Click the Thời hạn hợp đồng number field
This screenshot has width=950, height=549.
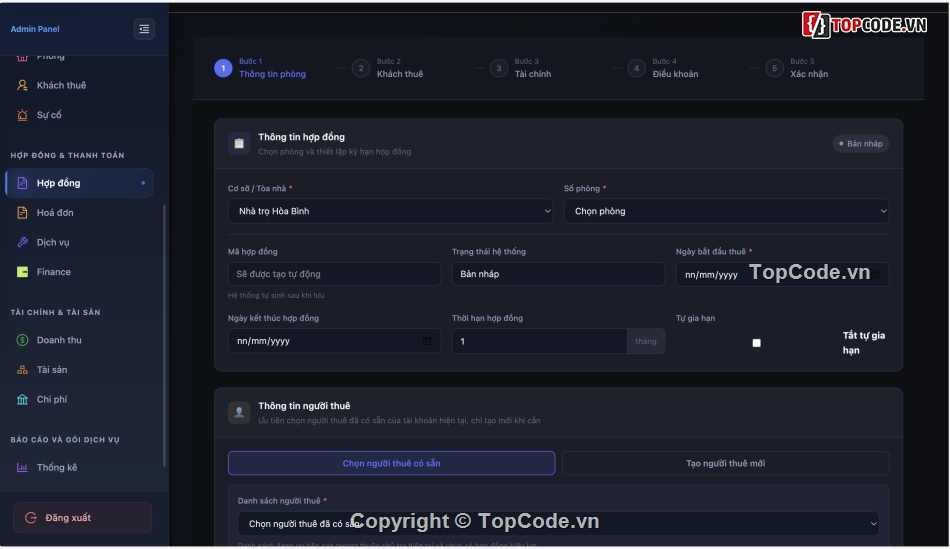click(x=539, y=341)
